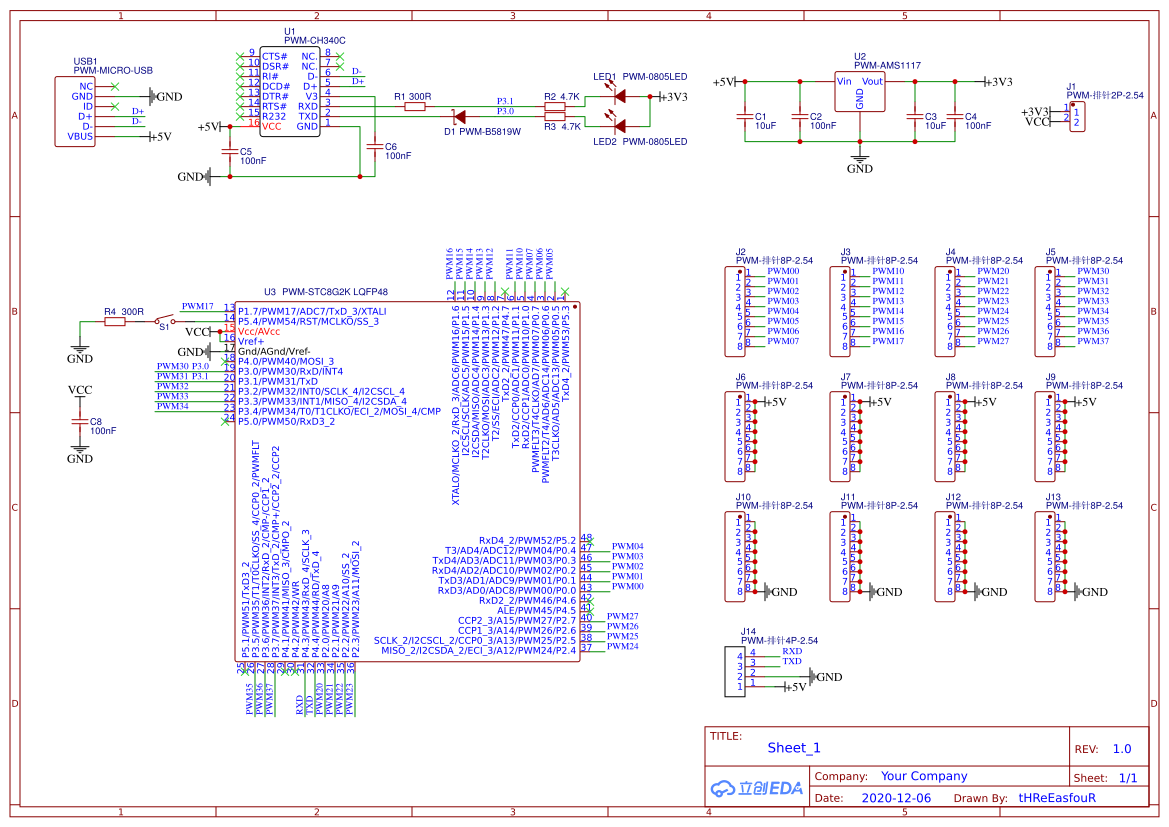This screenshot has width=1169, height=827.
Task: Click the J8 header designator label
Action: [x=951, y=377]
